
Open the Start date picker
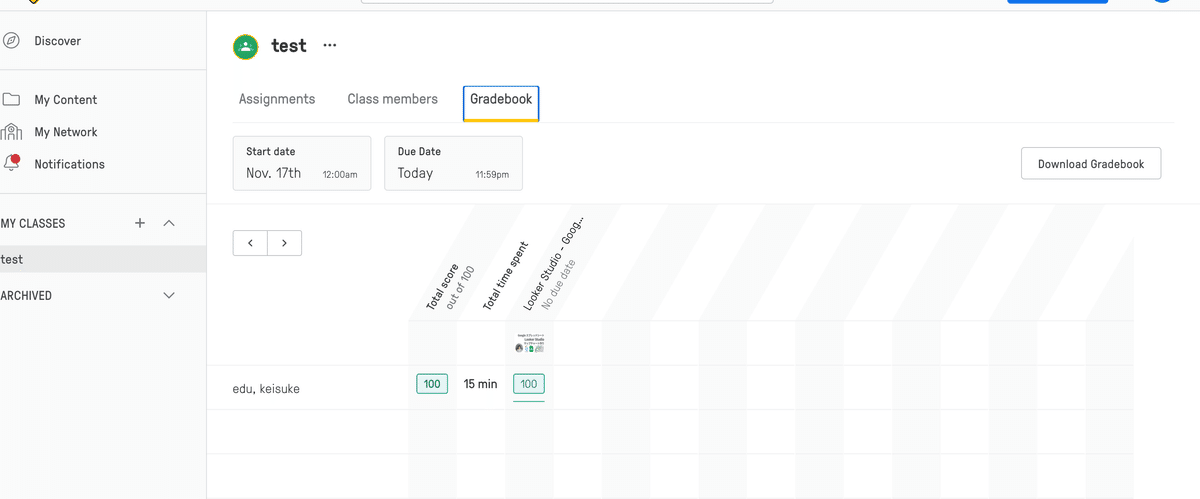(301, 163)
